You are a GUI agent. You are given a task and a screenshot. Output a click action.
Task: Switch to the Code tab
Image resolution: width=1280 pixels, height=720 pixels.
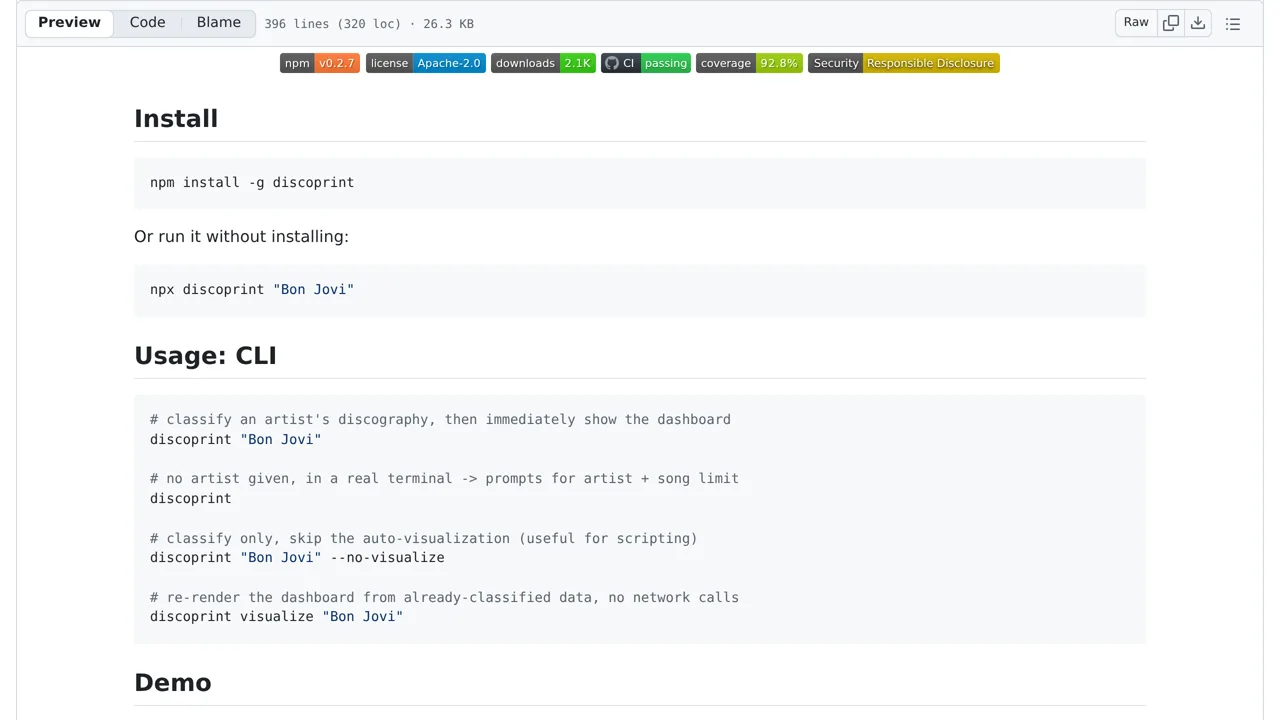click(147, 23)
